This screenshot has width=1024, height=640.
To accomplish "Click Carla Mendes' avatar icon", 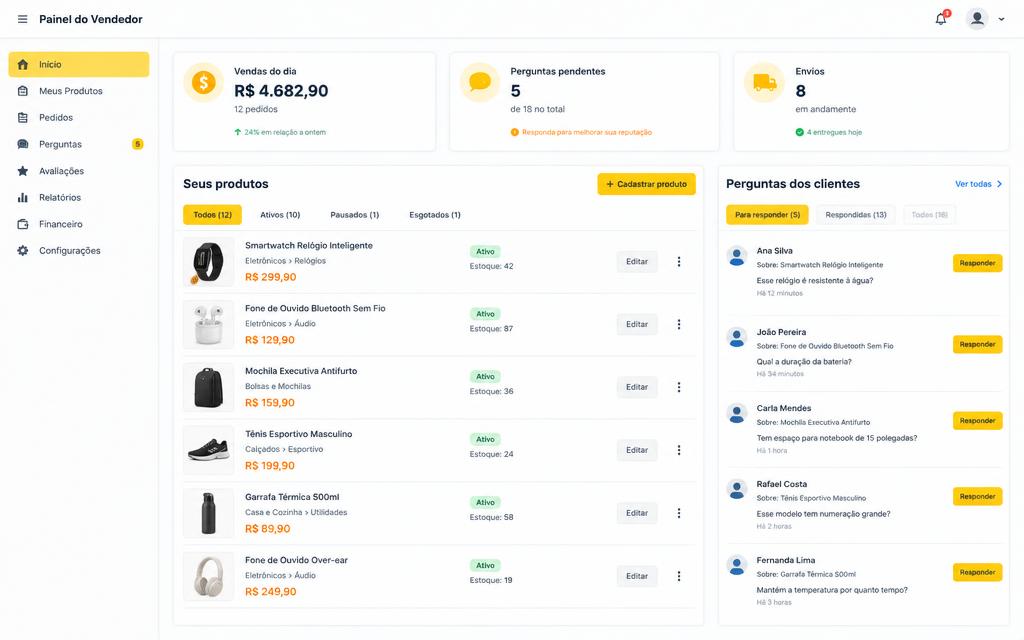I will point(737,413).
